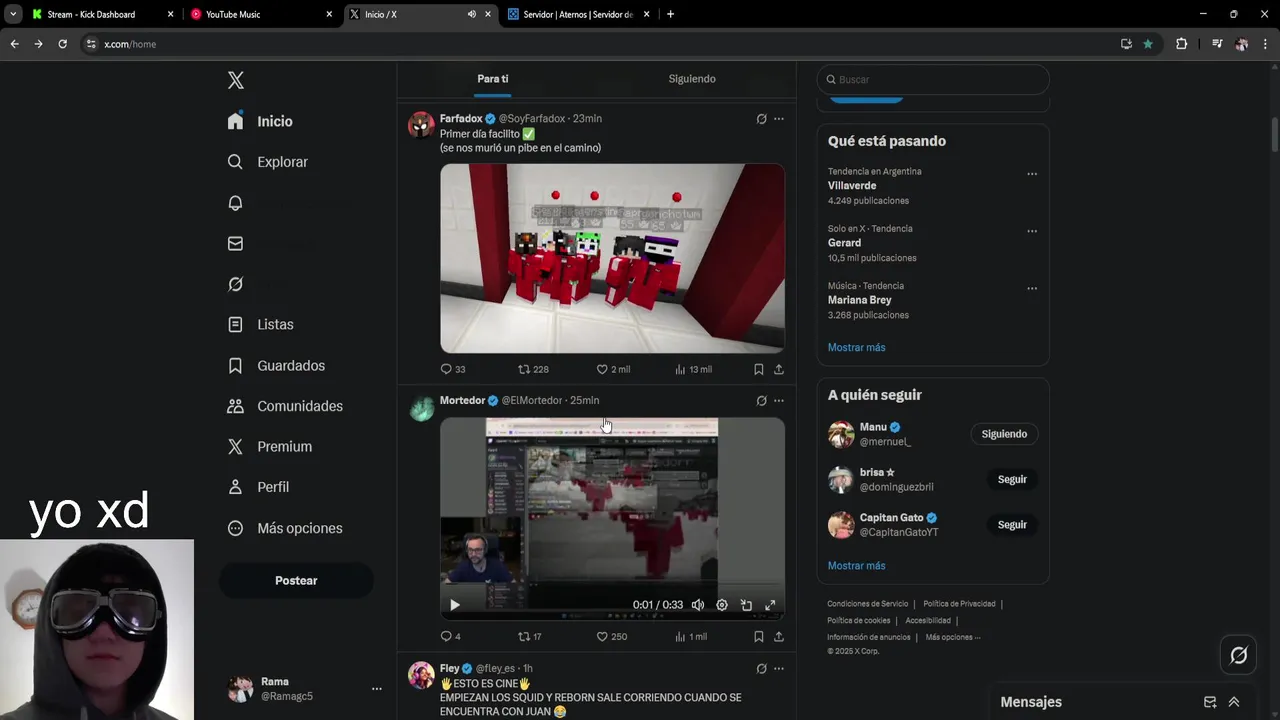The width and height of the screenshot is (1280, 720).
Task: Click Mostrar más under A quién seguir
Action: (856, 566)
